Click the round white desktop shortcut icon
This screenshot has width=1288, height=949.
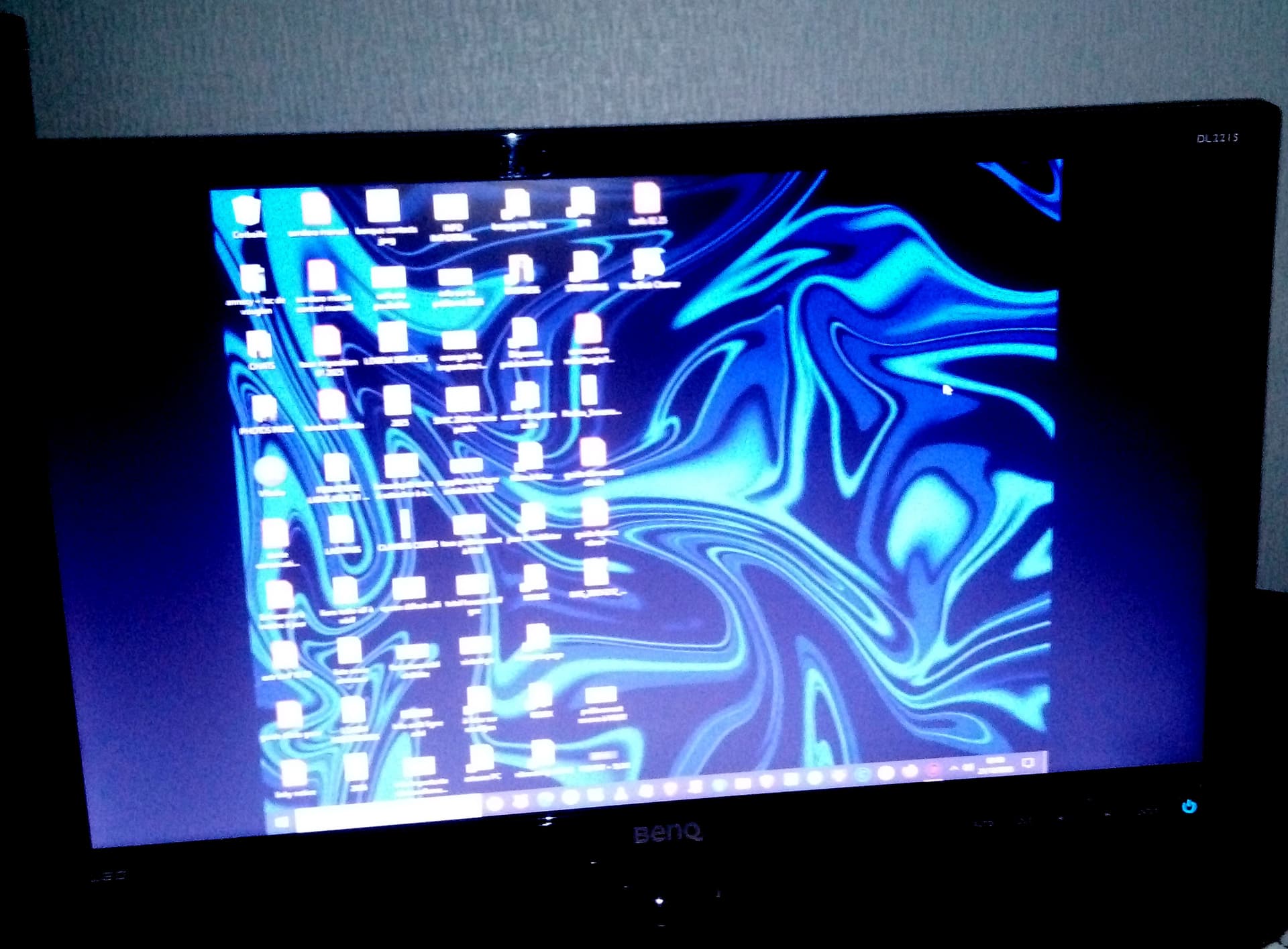(270, 471)
